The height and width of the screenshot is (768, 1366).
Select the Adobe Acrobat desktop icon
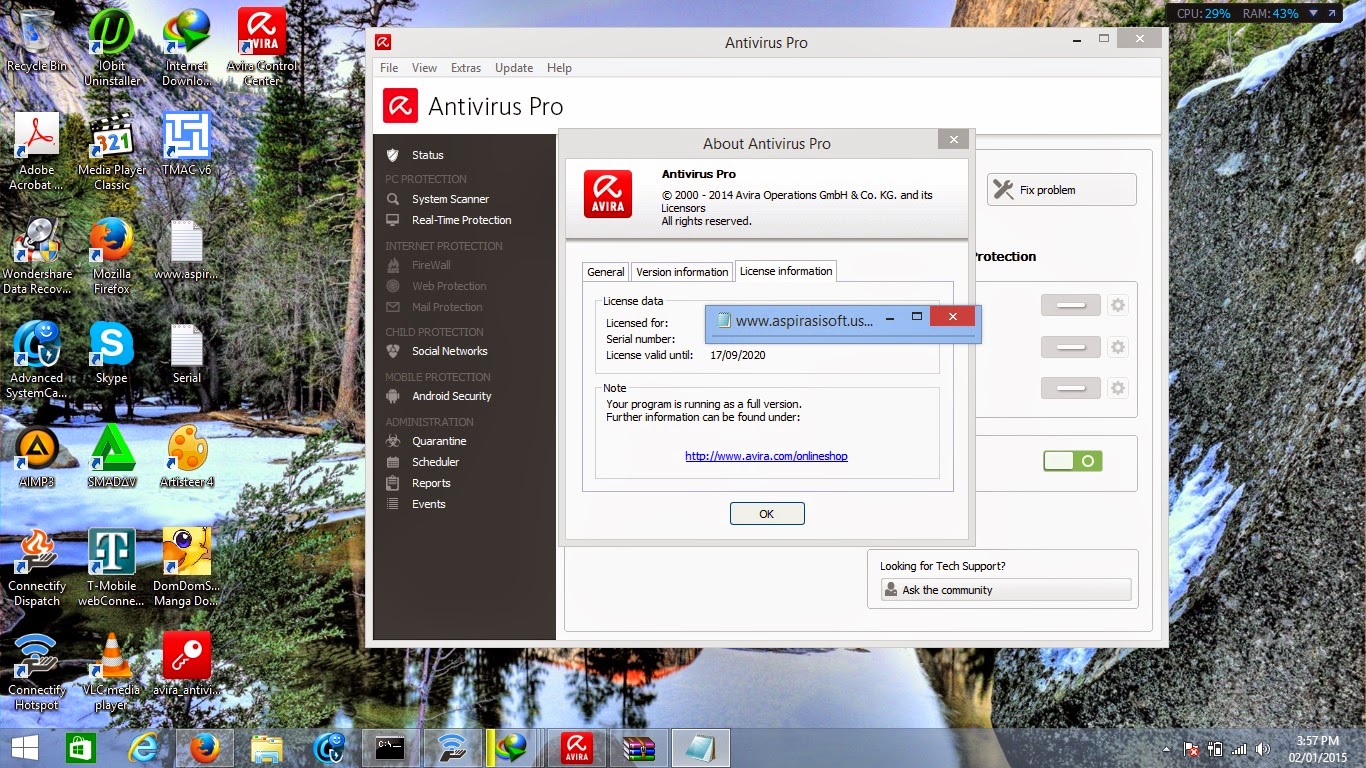(x=37, y=150)
